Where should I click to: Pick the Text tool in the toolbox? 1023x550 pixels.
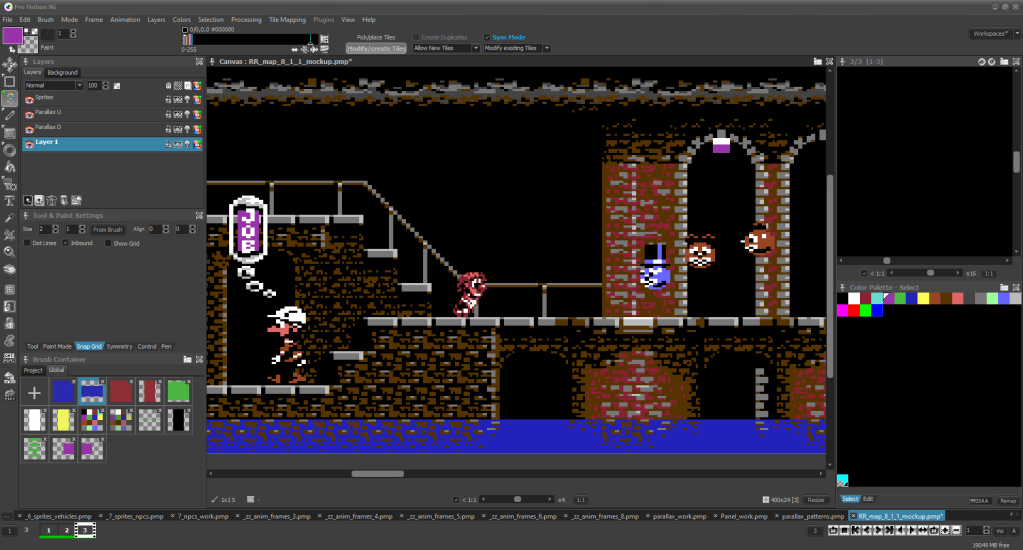(9, 200)
